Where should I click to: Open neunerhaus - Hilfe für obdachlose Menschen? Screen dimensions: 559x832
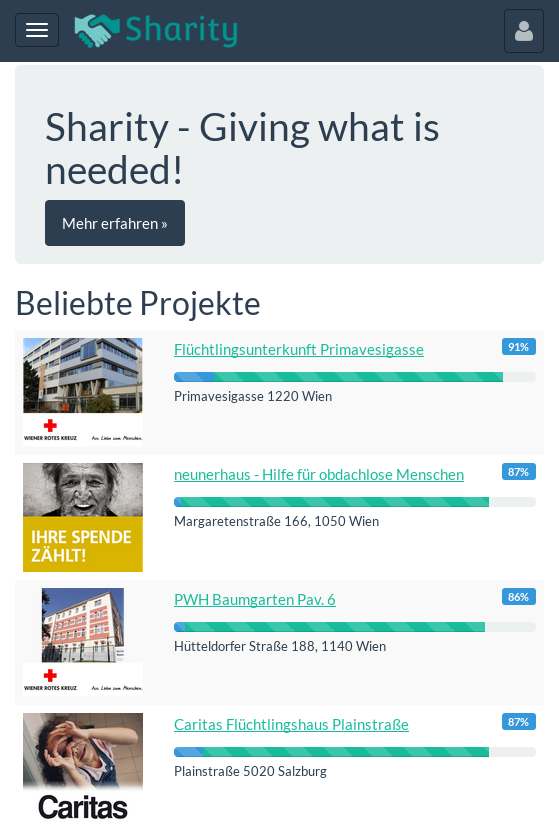pyautogui.click(x=319, y=474)
